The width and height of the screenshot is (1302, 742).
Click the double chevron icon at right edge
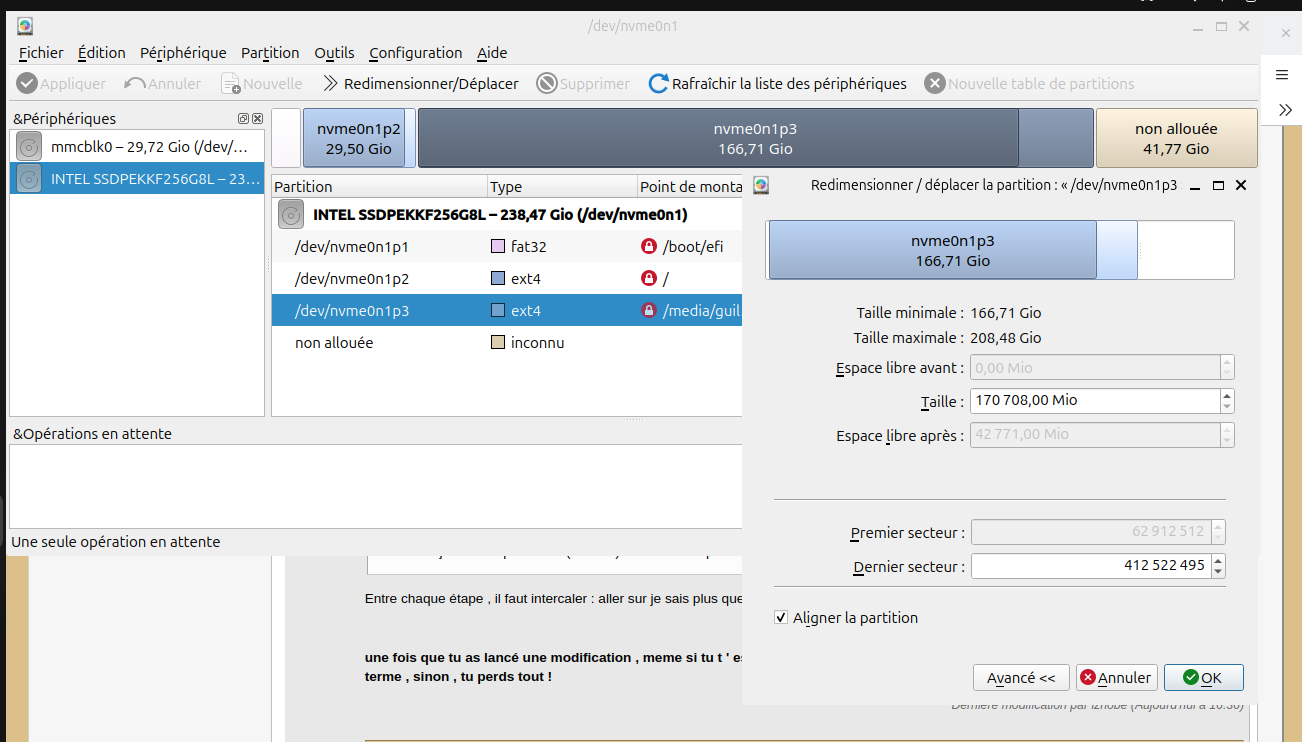[x=1285, y=109]
